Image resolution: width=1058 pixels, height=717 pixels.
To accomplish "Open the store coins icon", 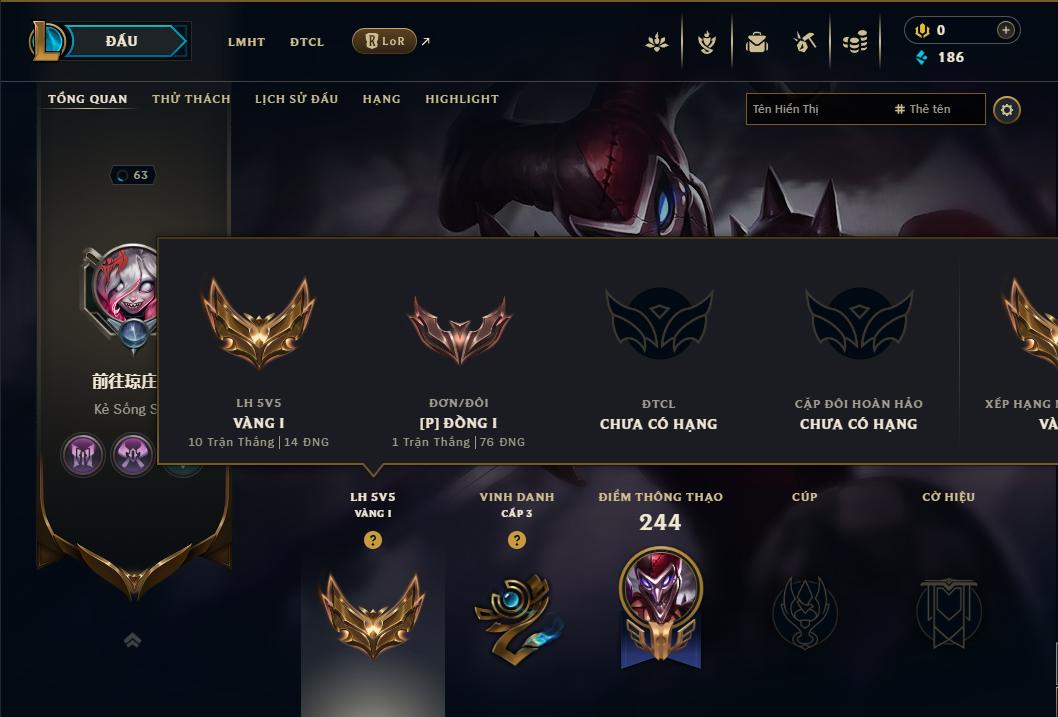I will [x=855, y=43].
